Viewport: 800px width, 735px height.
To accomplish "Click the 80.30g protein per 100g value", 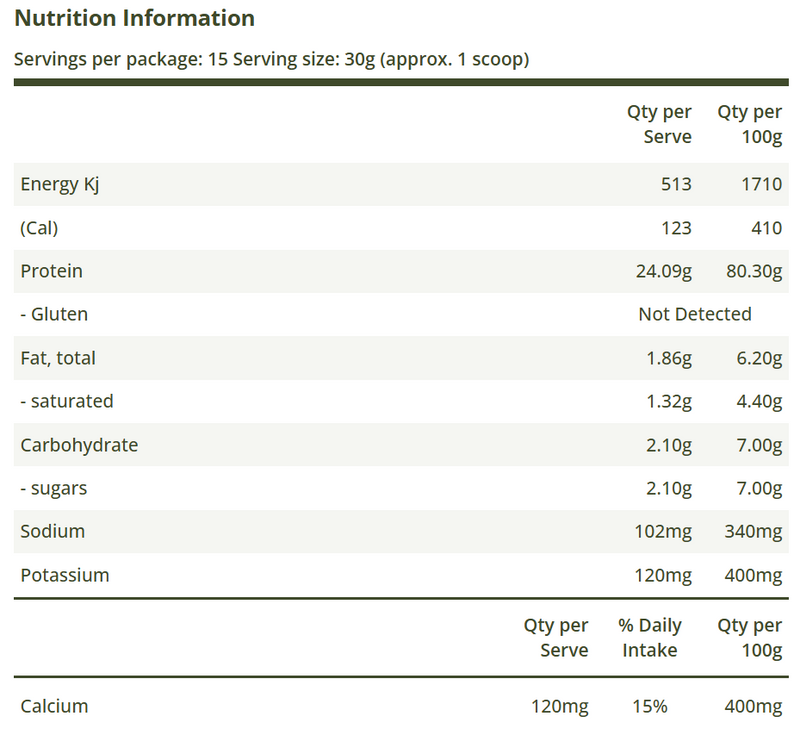I will click(750, 271).
